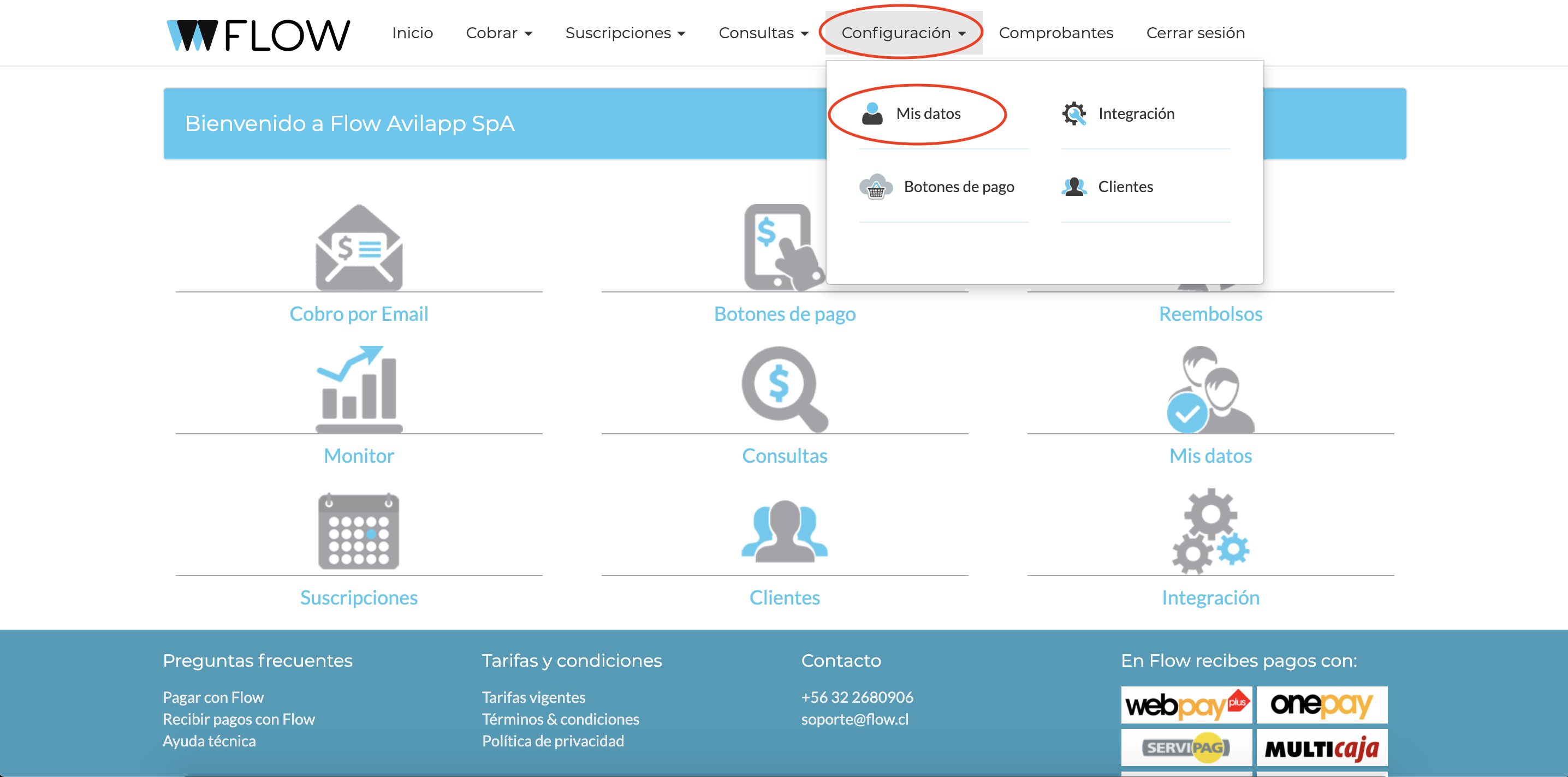Click the Cobro por Email envelope icon
Viewport: 1568px width, 777px height.
(359, 247)
